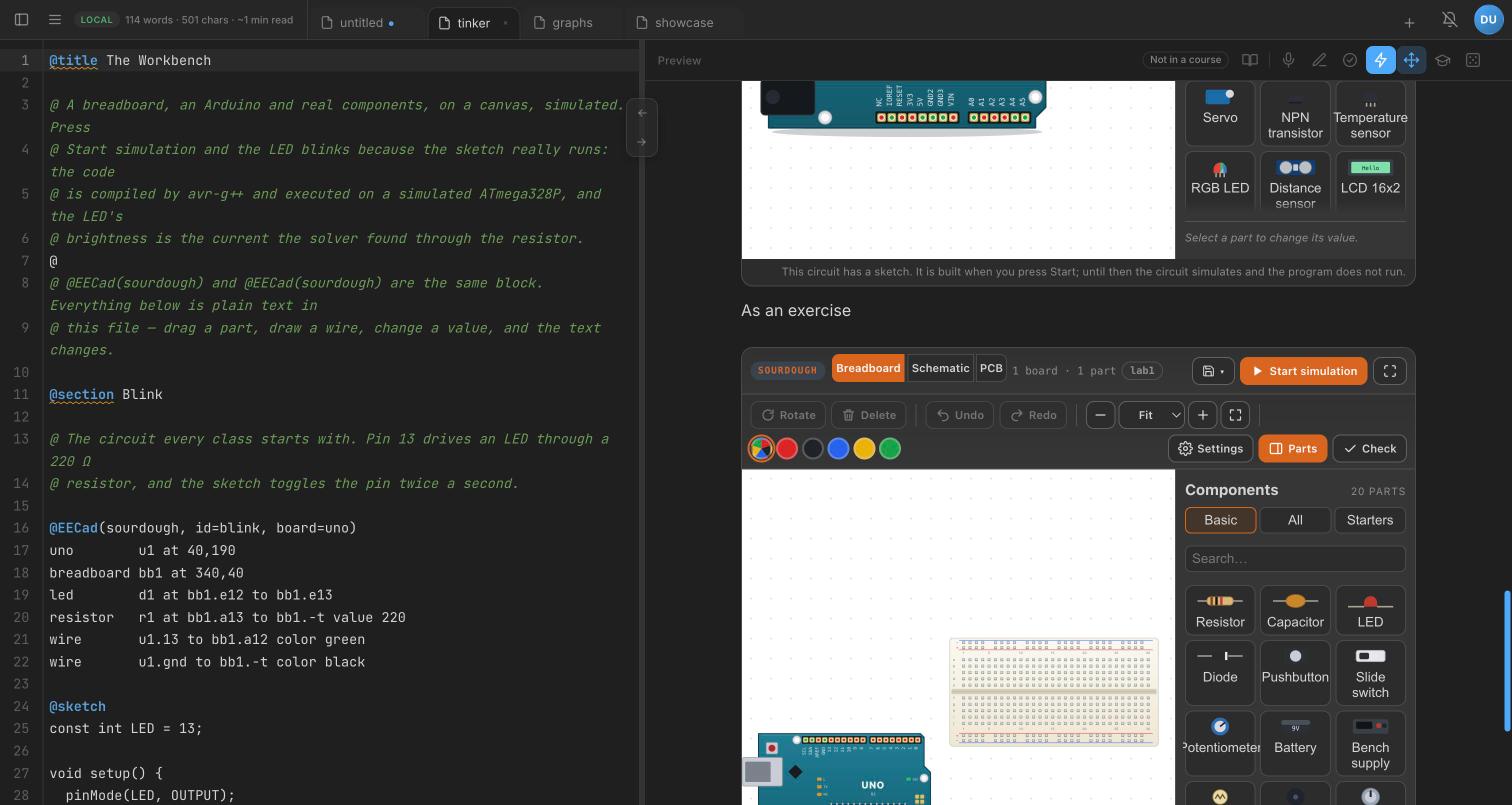Click the graduation cap icon

(x=1442, y=60)
